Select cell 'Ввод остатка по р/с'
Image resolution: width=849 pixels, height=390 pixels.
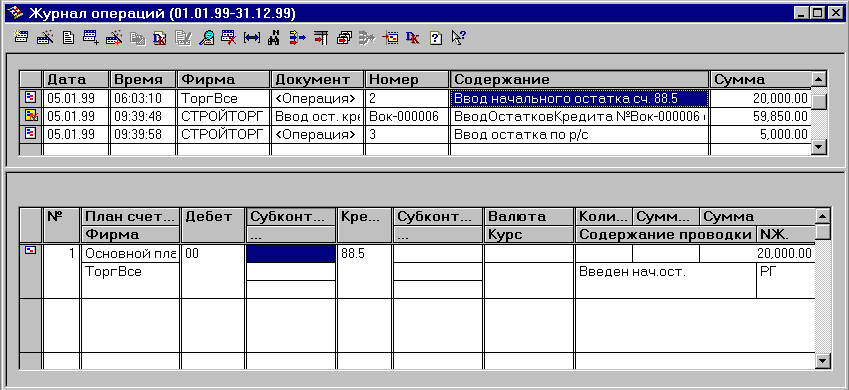tap(579, 134)
